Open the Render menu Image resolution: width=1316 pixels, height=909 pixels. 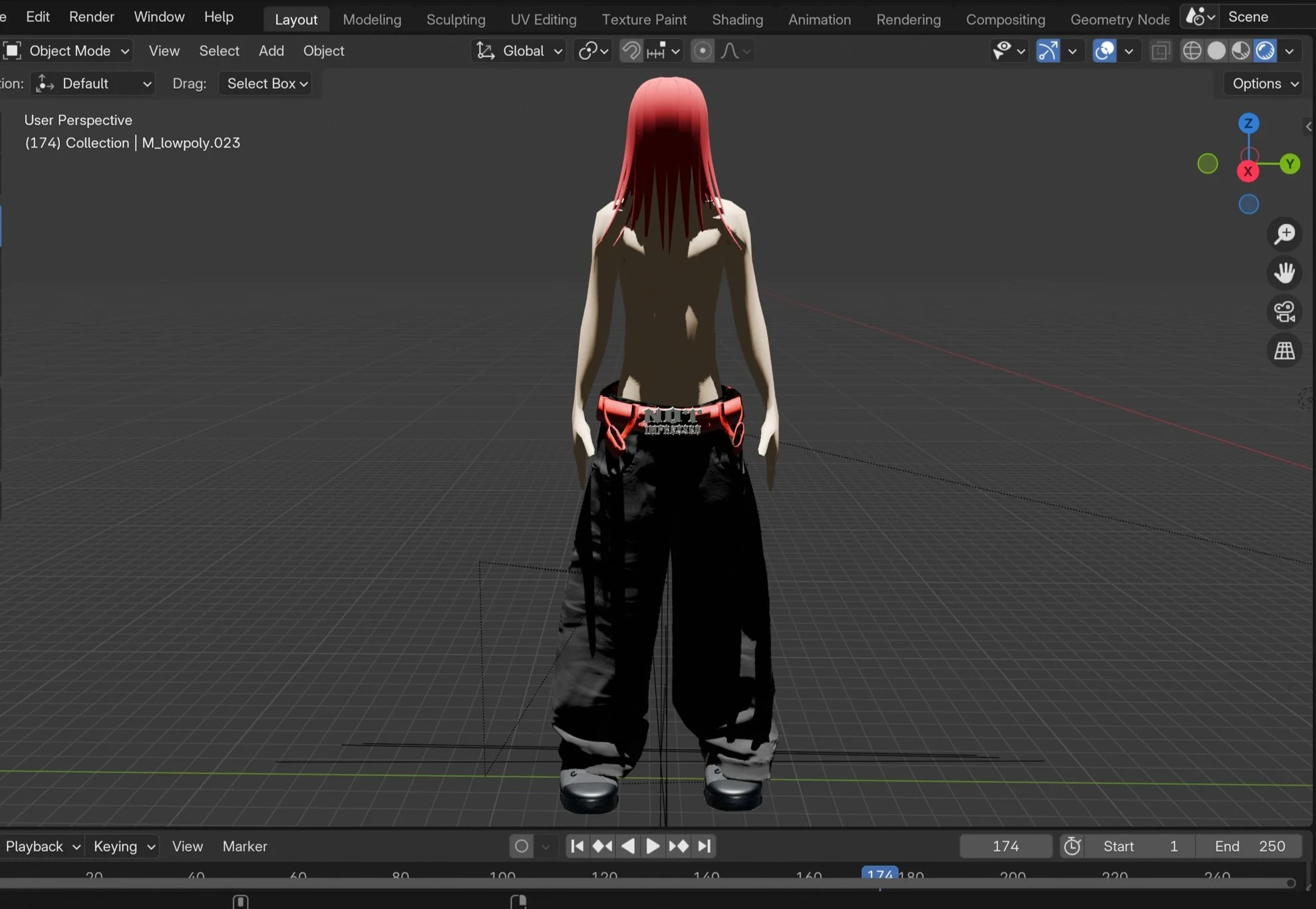coord(91,17)
